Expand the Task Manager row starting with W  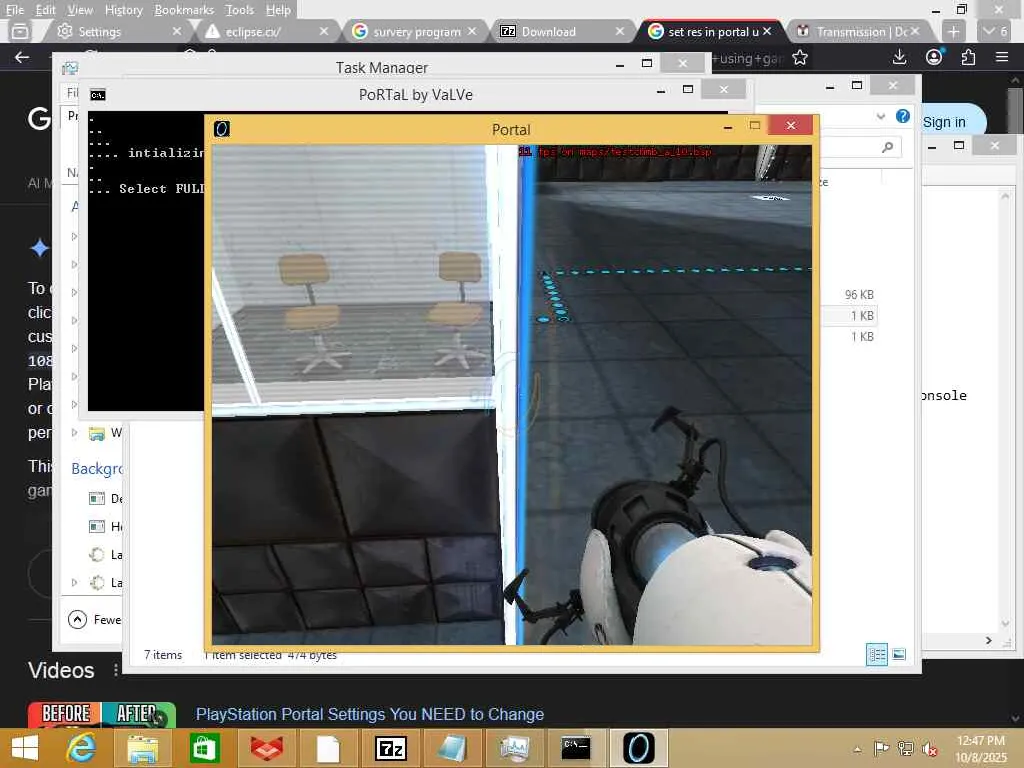(x=74, y=432)
